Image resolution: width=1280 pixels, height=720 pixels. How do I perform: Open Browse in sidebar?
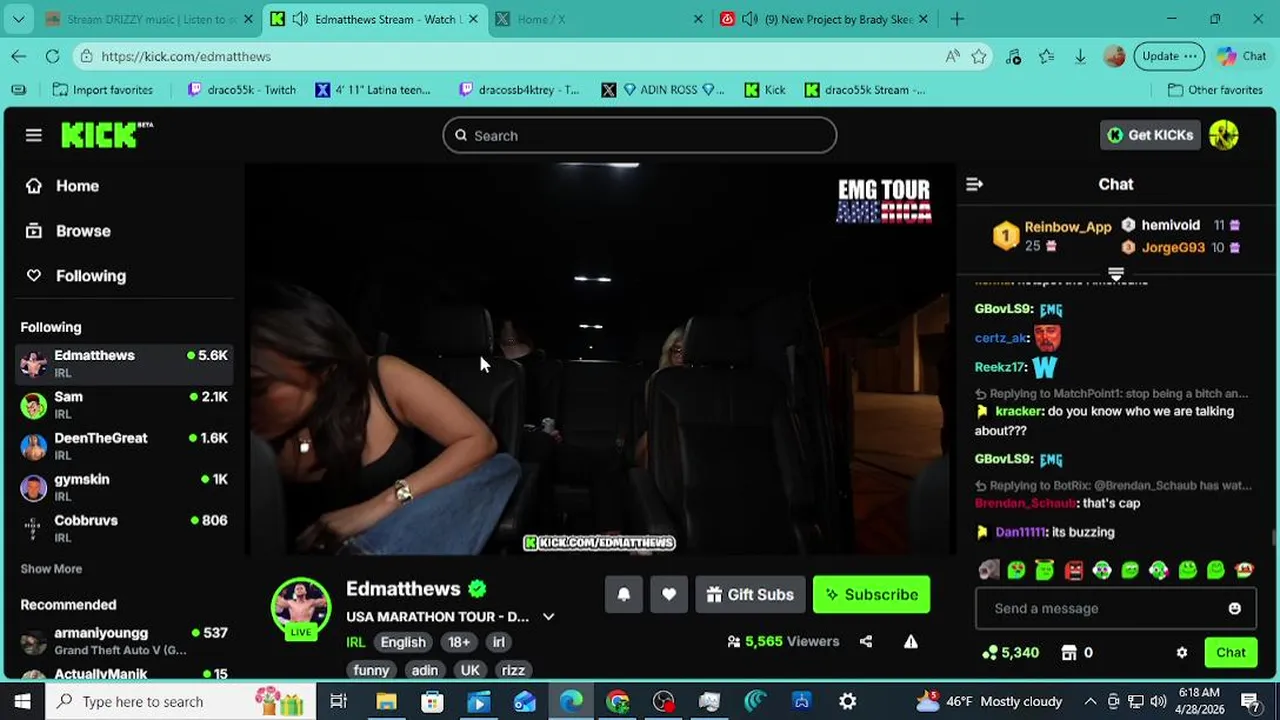83,231
